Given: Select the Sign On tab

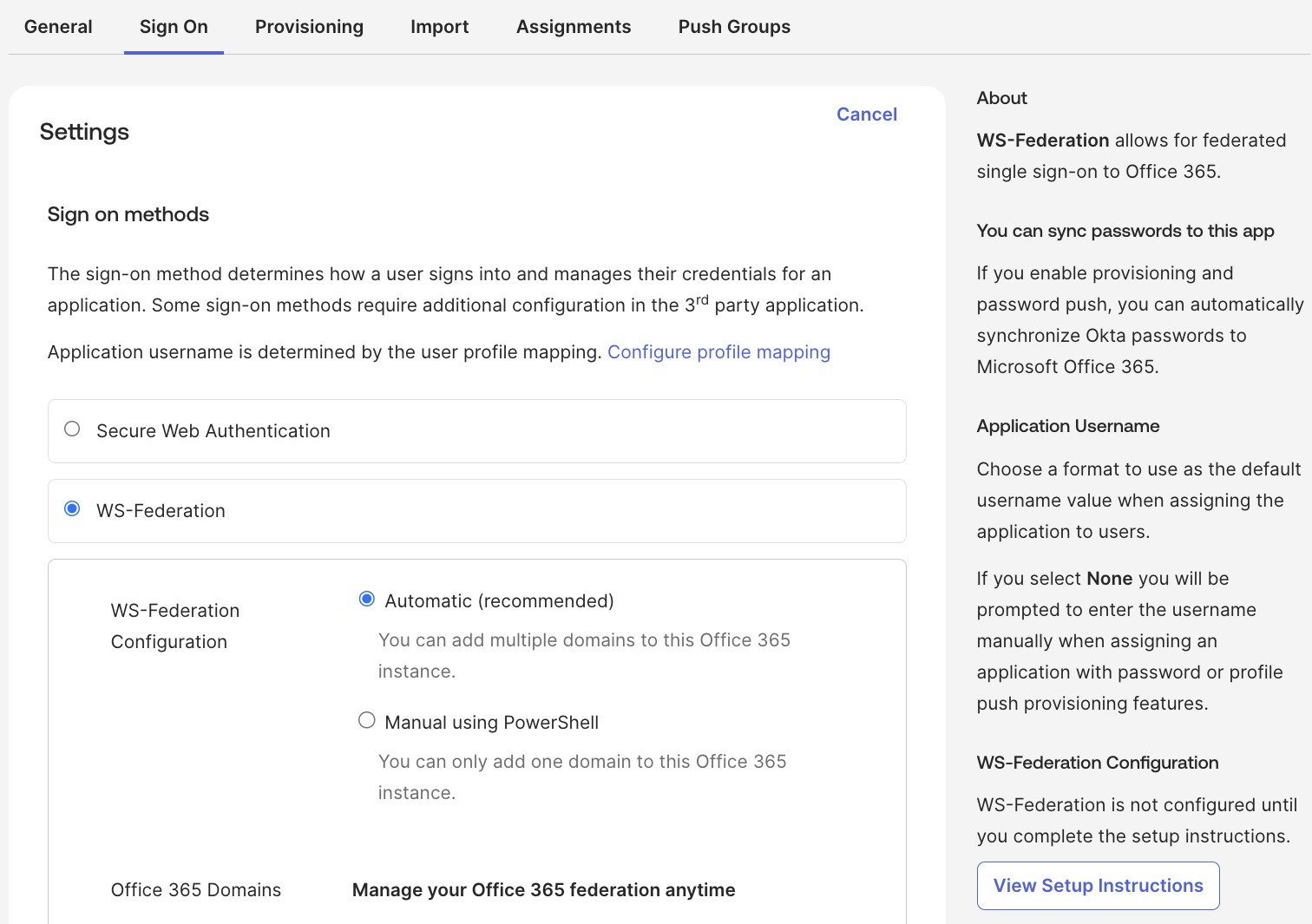Looking at the screenshot, I should pos(174,27).
